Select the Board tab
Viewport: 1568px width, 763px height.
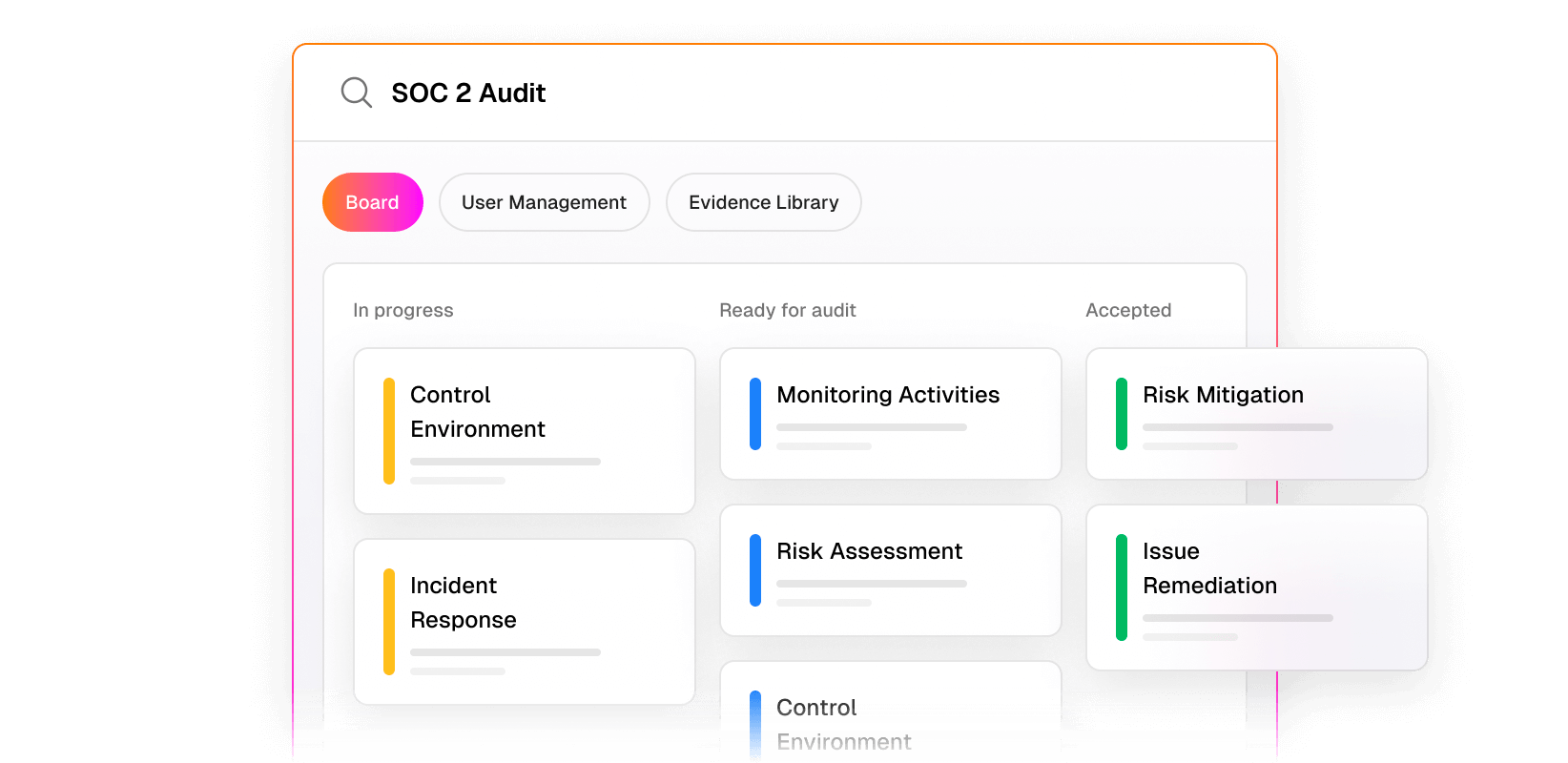point(373,202)
